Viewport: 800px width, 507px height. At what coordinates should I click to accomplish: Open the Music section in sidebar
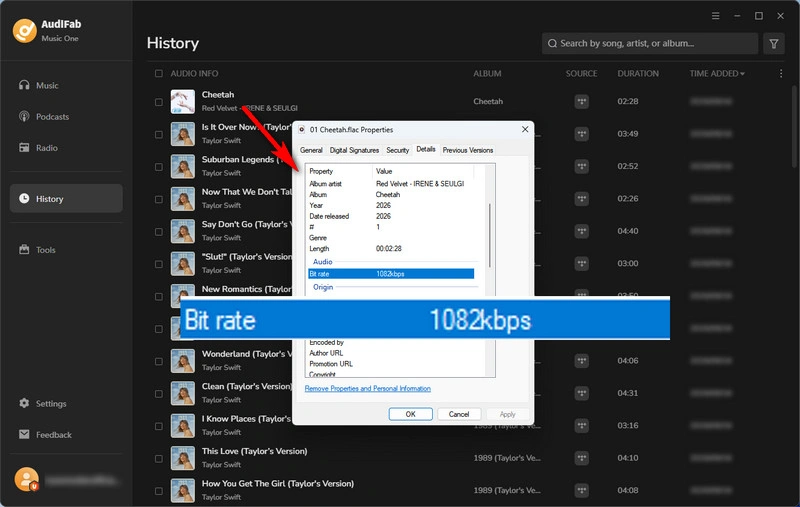click(x=39, y=85)
